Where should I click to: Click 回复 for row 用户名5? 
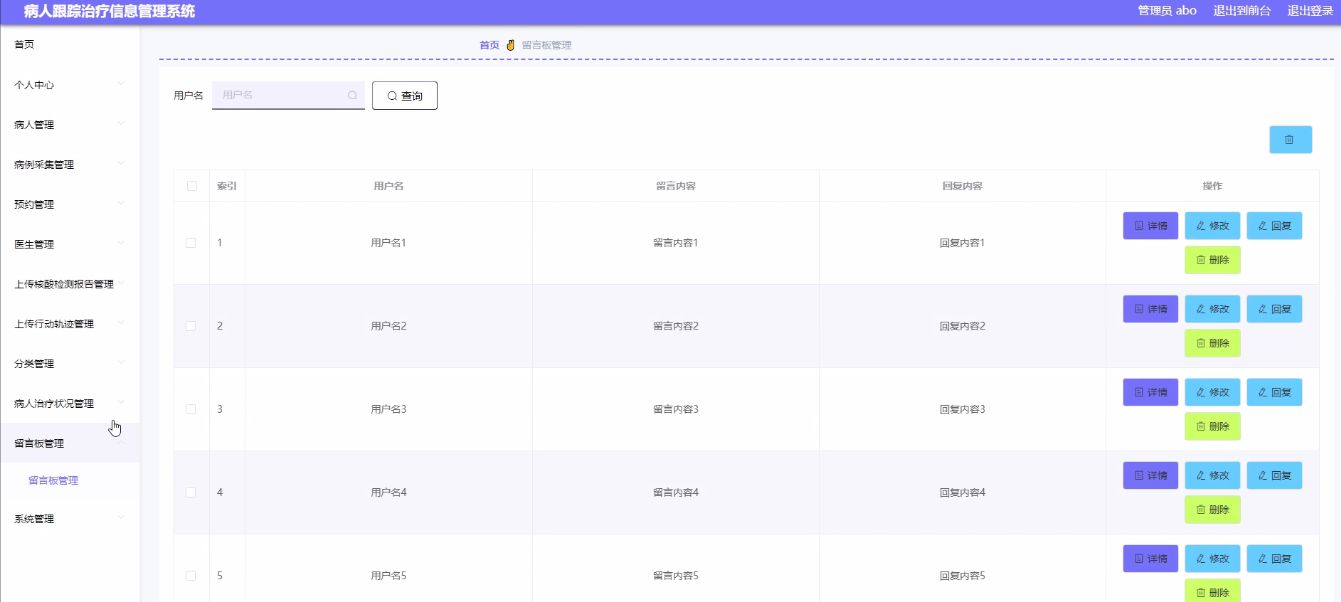(1275, 558)
